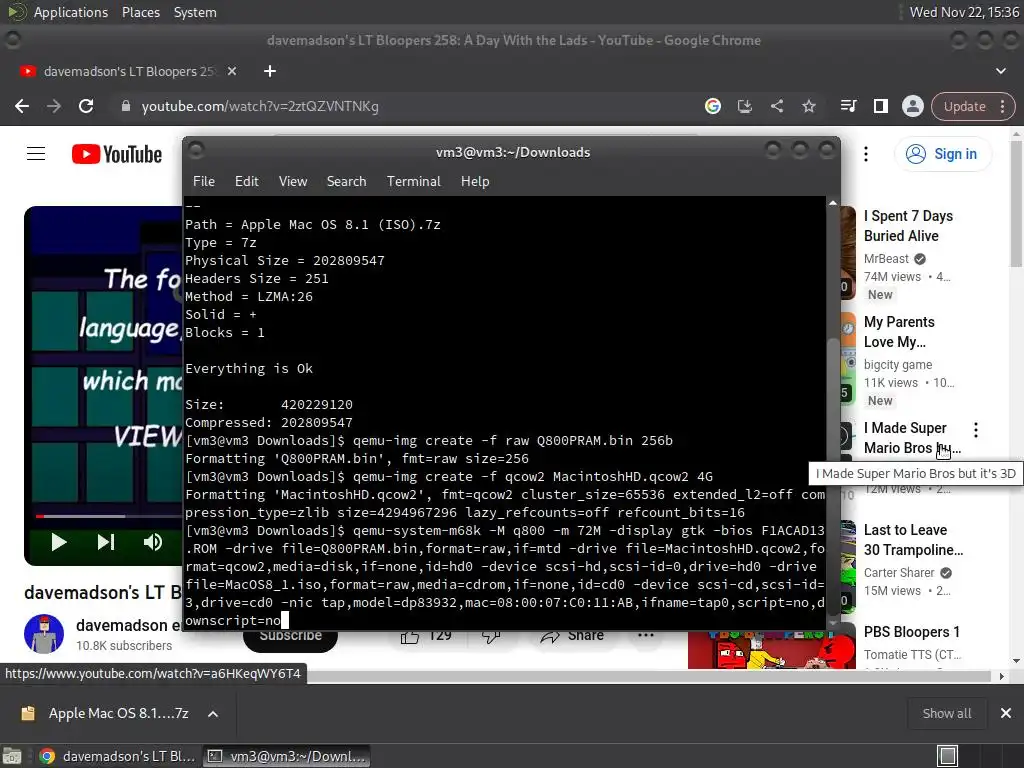
Task: Click Show all downloads
Action: point(946,714)
